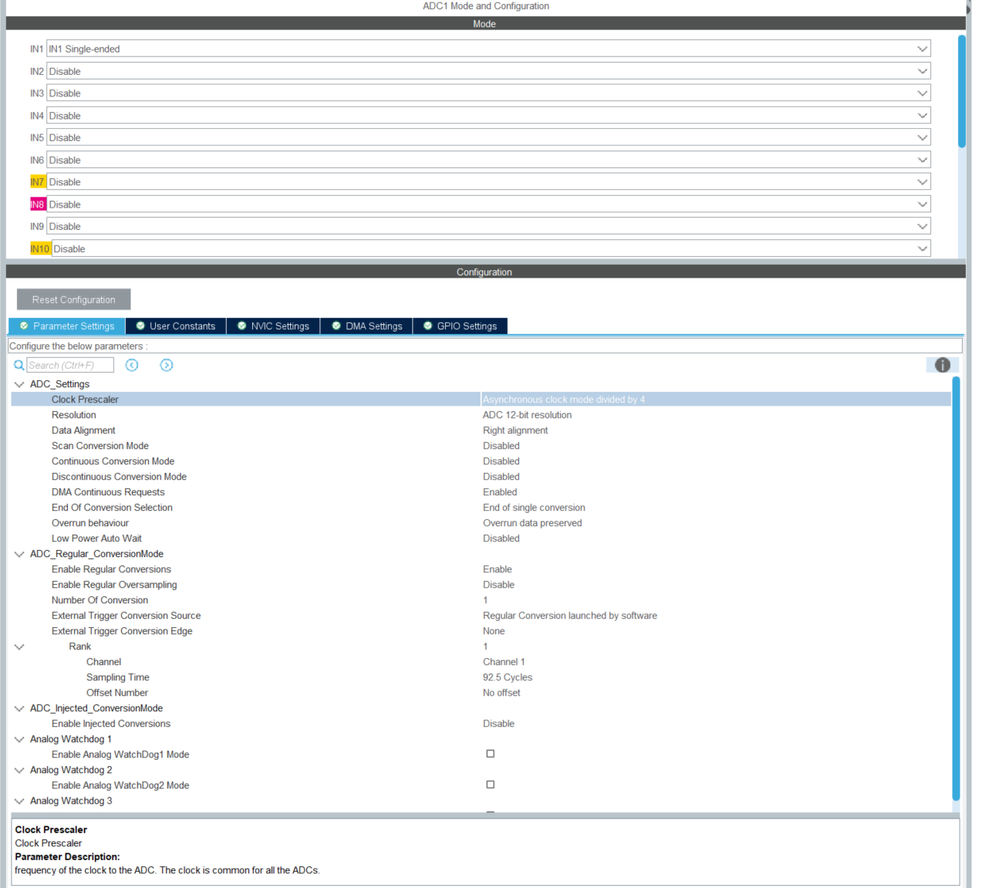The image size is (999, 888).
Task: Select External Trigger Conversion Edge parameter
Action: pyautogui.click(x=122, y=631)
